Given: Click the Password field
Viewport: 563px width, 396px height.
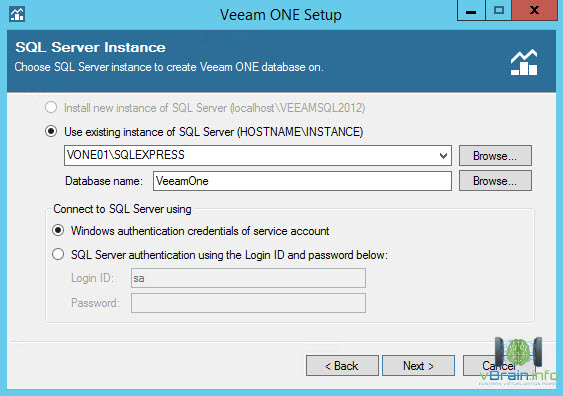Looking at the screenshot, I should click(x=248, y=303).
